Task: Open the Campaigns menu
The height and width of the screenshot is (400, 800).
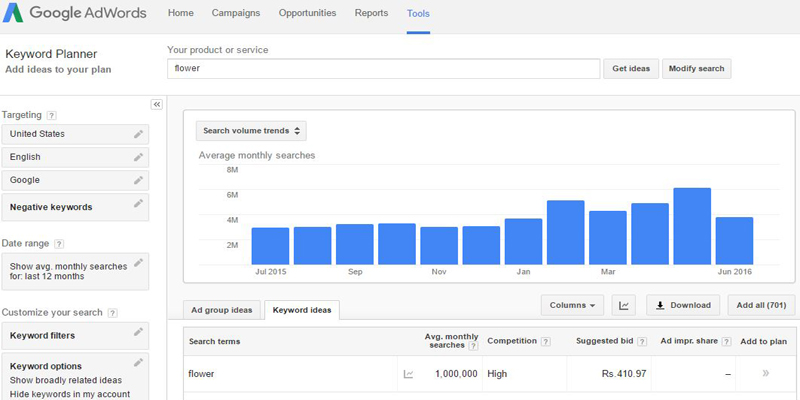Action: (236, 13)
